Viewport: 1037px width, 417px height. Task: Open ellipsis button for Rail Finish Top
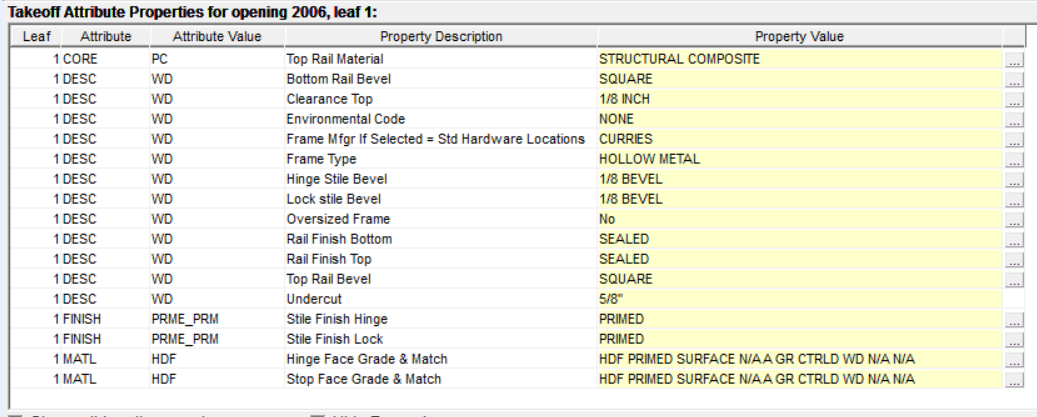[x=1015, y=260]
